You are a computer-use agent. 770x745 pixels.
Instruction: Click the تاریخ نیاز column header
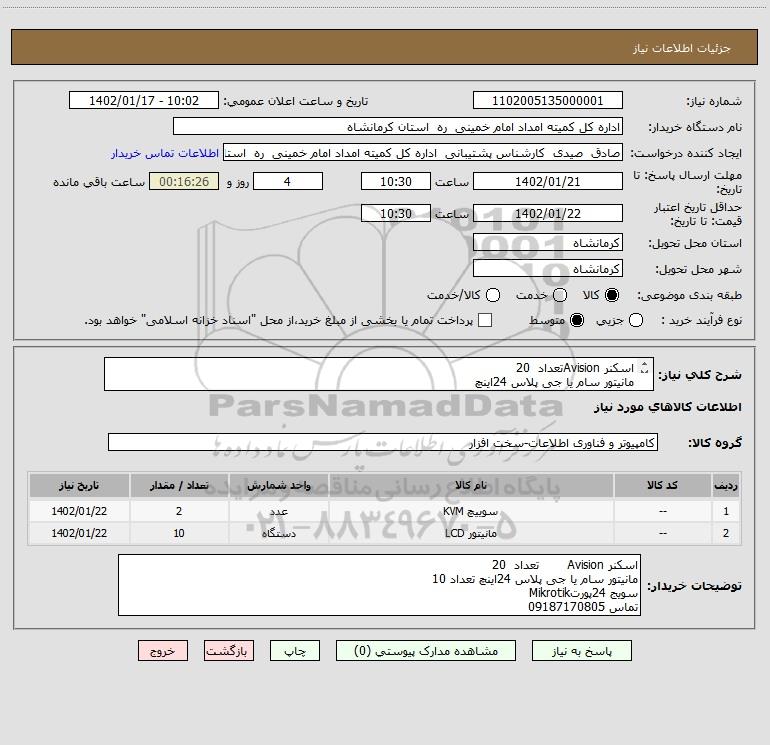click(x=79, y=486)
